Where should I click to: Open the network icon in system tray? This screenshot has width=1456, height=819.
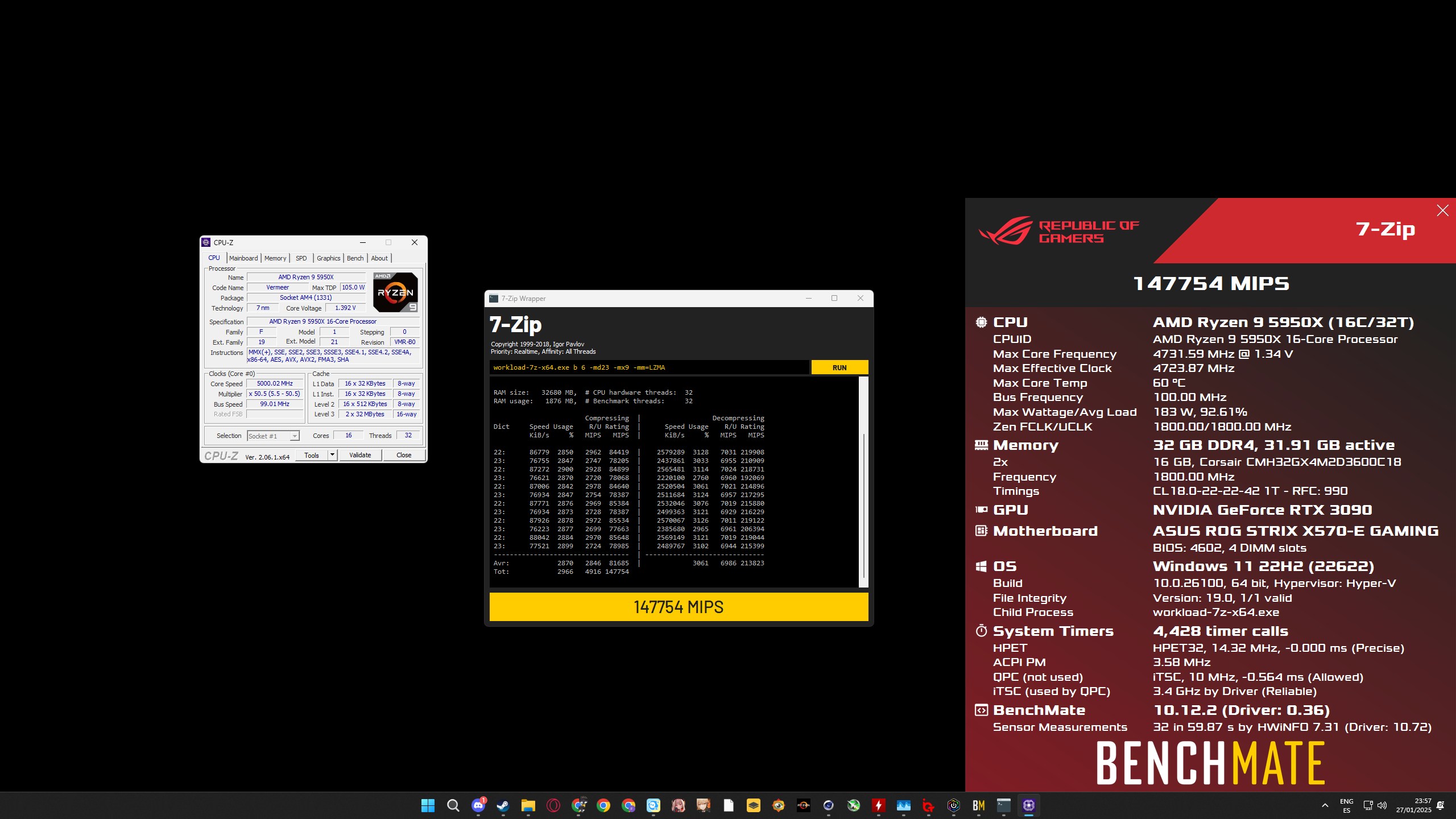click(1368, 805)
